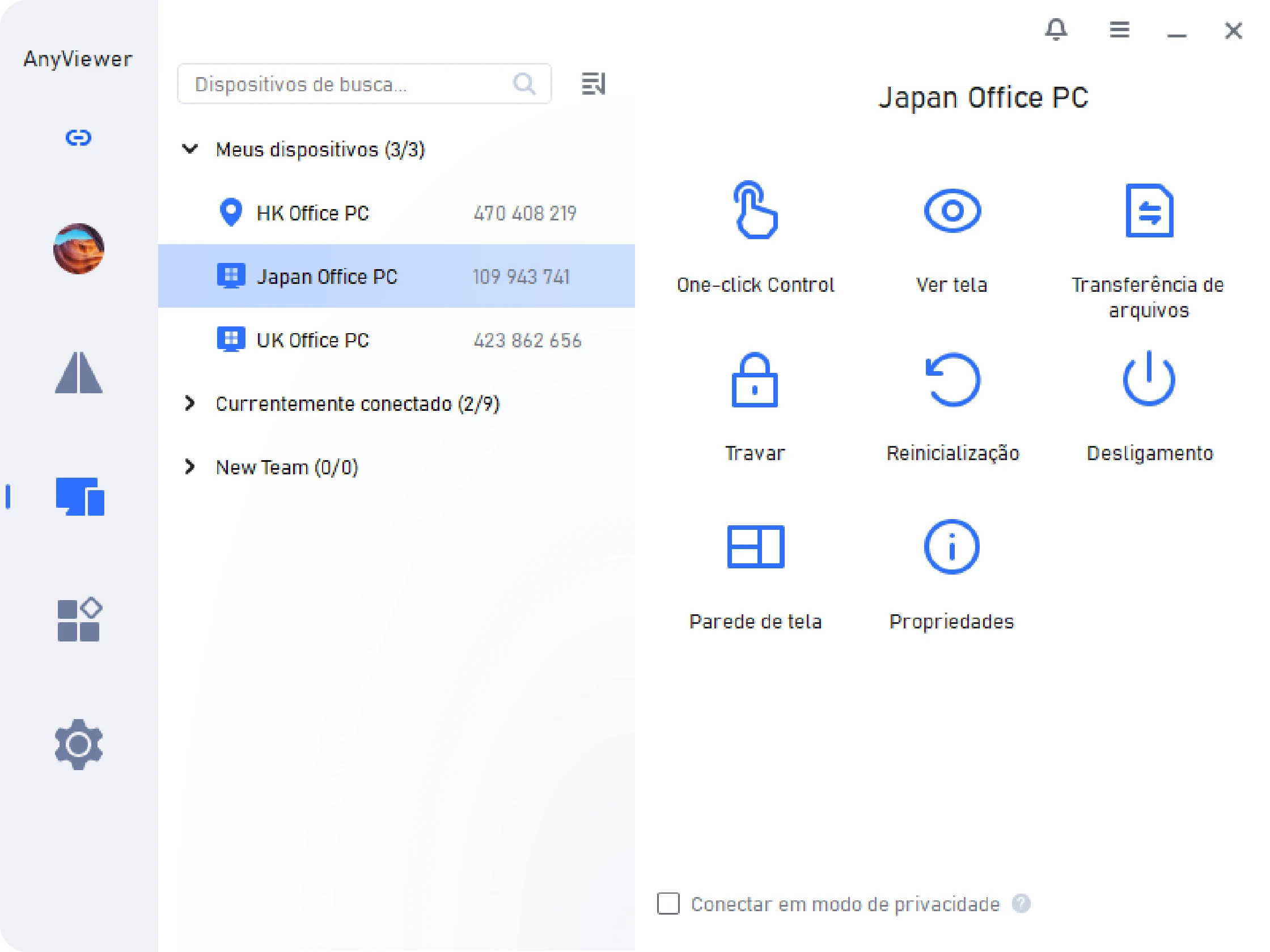This screenshot has height=952, width=1270.
Task: Open the Settings gear tab
Action: 79,744
